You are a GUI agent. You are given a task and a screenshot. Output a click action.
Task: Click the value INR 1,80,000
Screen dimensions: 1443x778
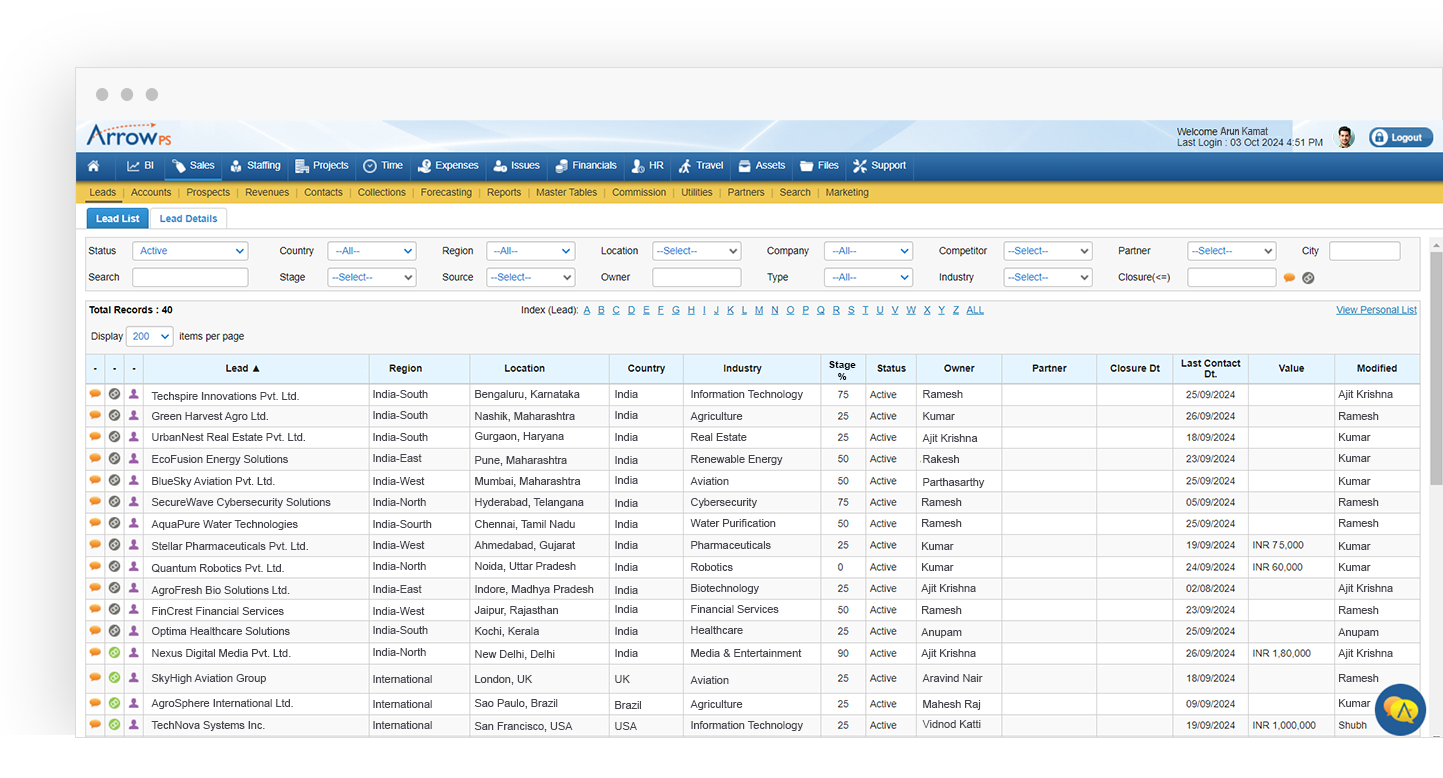[x=1281, y=653]
